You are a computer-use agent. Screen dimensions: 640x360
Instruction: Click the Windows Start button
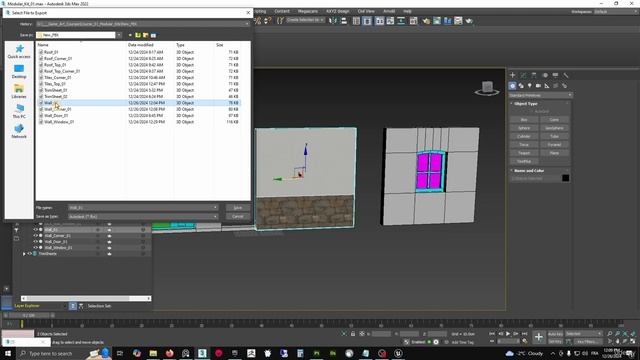coord(8,353)
